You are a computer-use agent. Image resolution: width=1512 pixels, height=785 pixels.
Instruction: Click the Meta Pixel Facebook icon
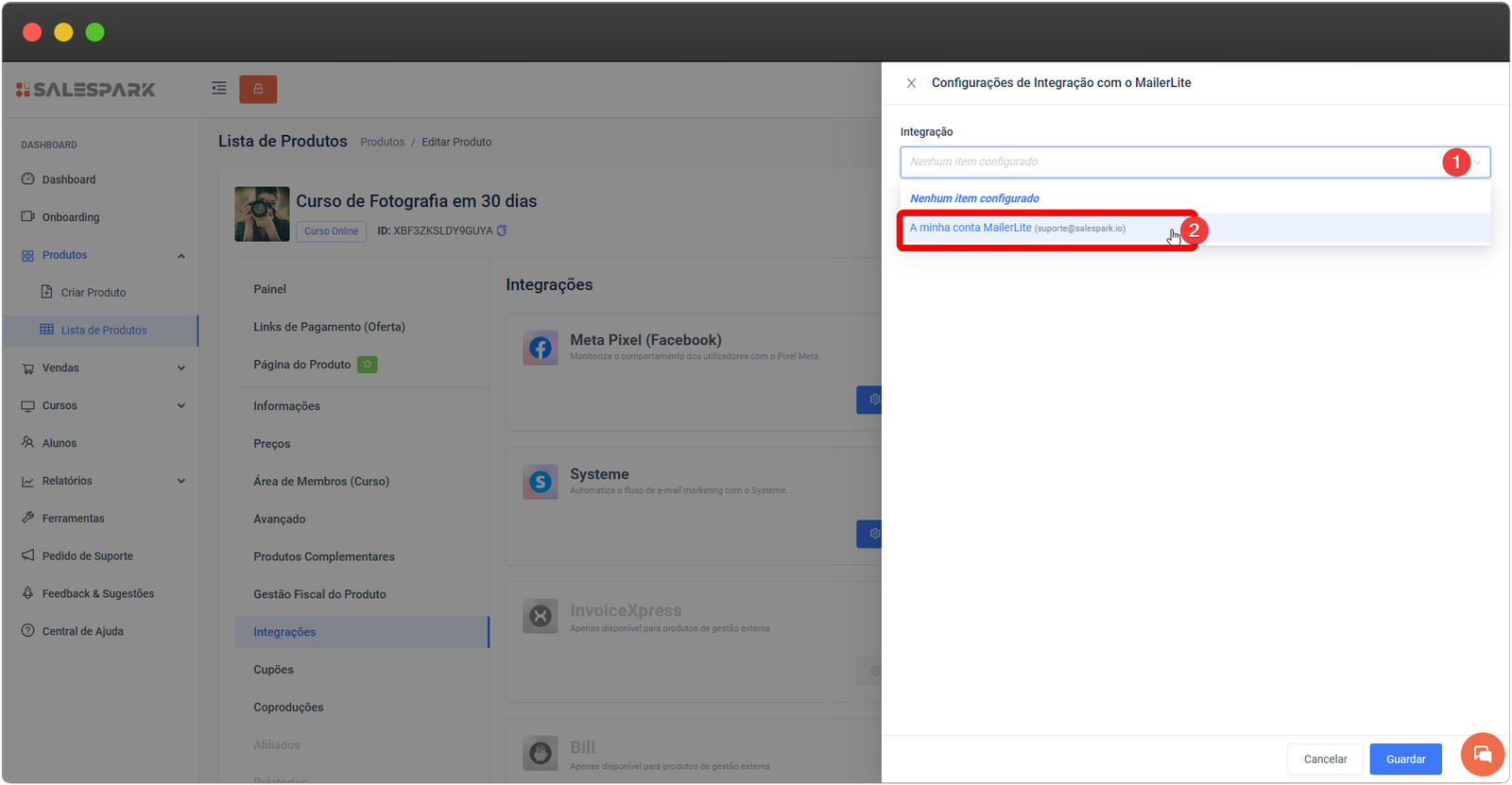(541, 348)
